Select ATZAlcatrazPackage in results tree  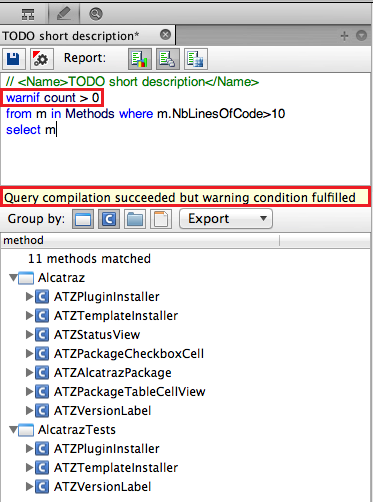[x=113, y=373]
